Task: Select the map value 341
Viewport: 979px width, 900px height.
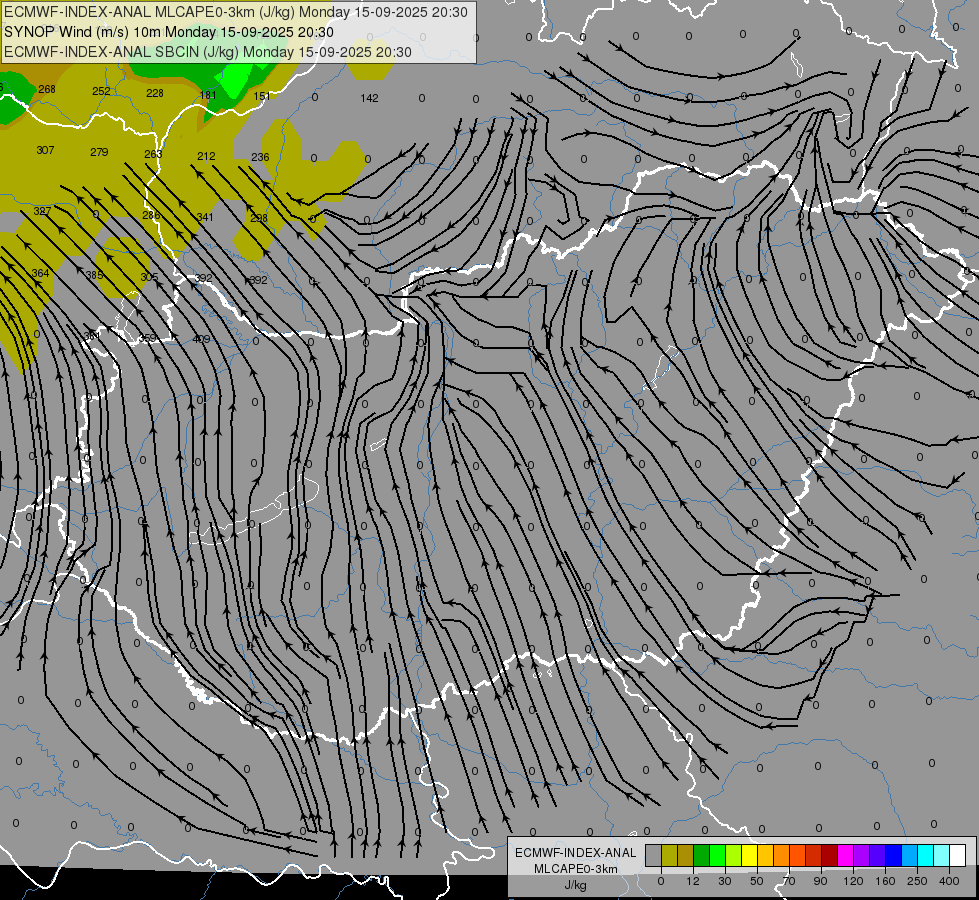Action: coord(205,217)
